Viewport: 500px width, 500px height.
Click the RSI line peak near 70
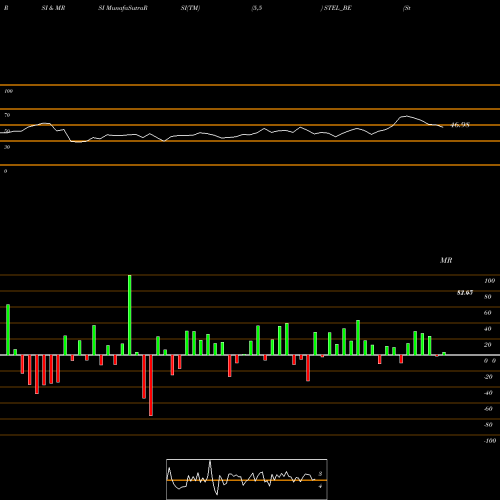click(x=406, y=116)
